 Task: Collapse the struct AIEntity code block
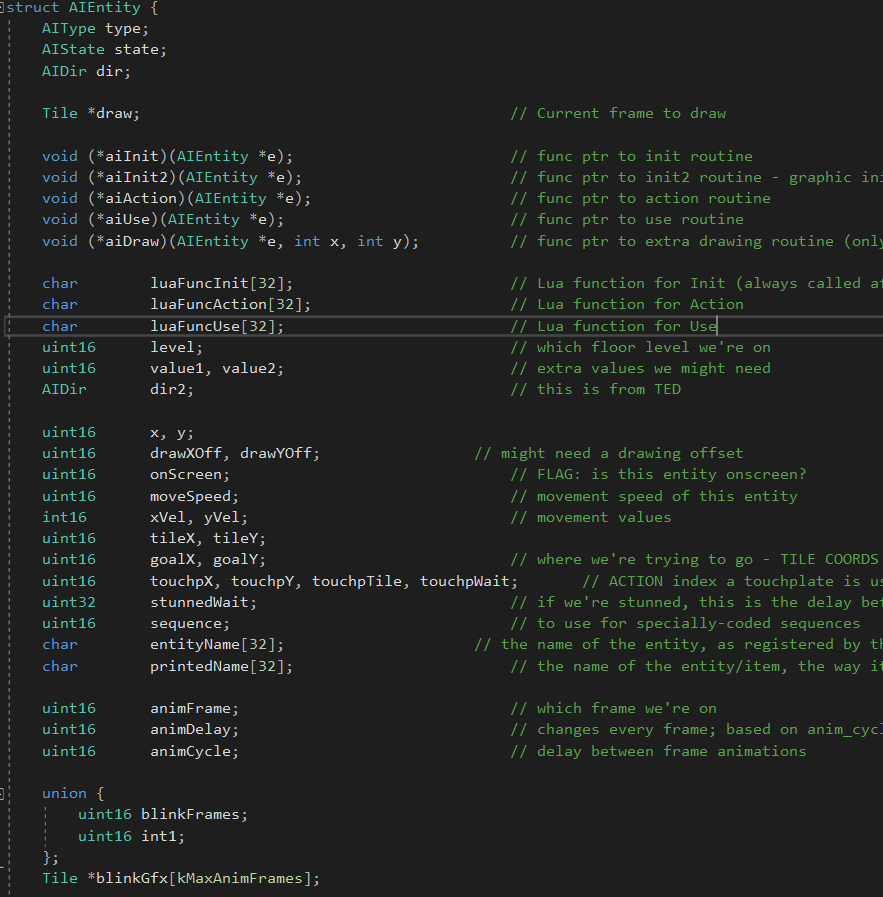tap(2, 8)
